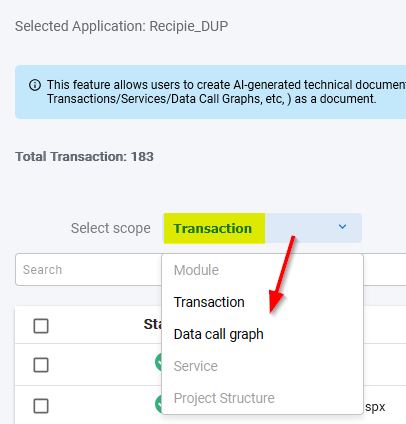Click the second row green status icon
Viewport: 406px width, 424px height.
158,404
